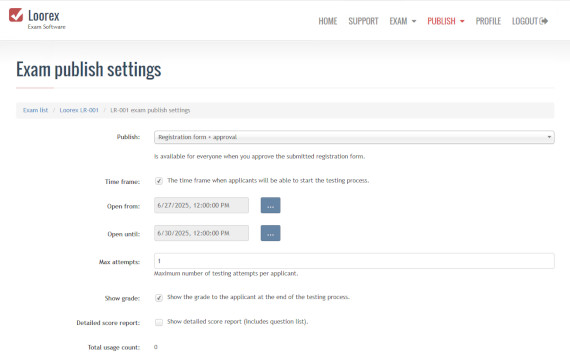Open the HOME menu item
The height and width of the screenshot is (360, 570).
(x=328, y=21)
